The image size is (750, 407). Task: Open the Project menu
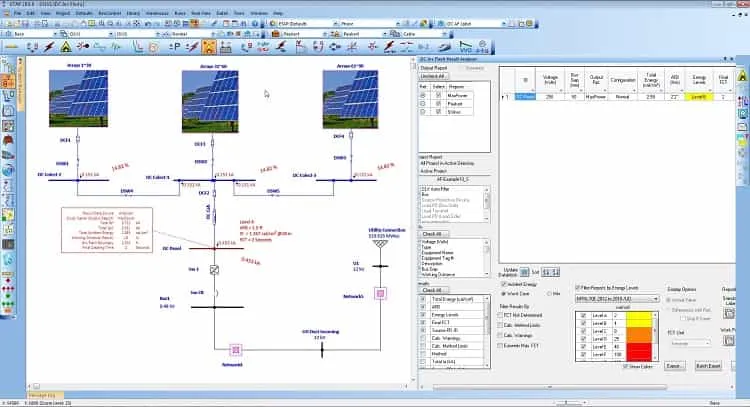click(x=63, y=13)
